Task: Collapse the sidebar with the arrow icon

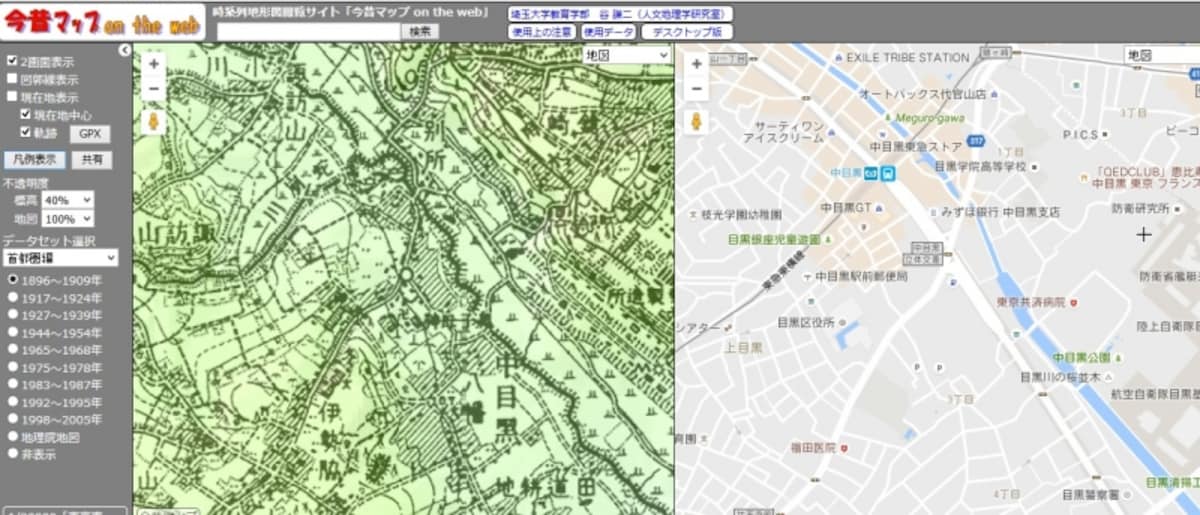Action: 124,49
